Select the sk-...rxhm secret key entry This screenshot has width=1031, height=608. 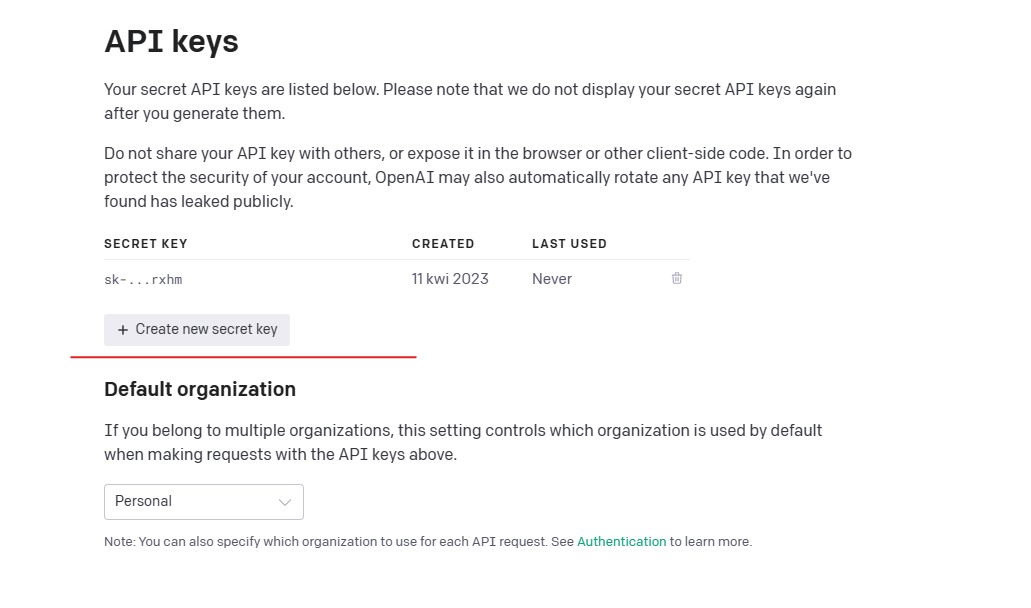(143, 279)
